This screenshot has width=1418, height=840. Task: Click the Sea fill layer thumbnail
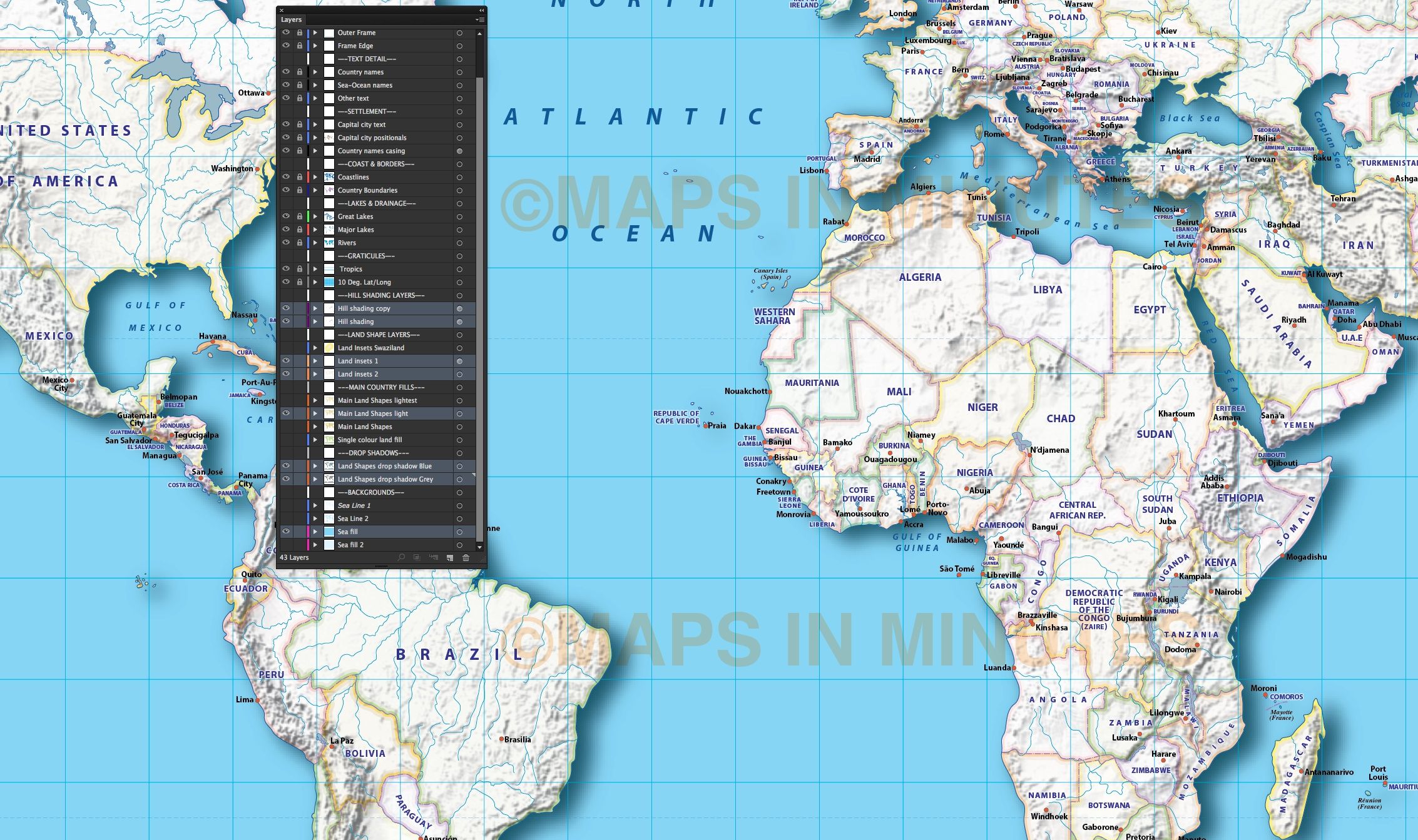pos(329,532)
